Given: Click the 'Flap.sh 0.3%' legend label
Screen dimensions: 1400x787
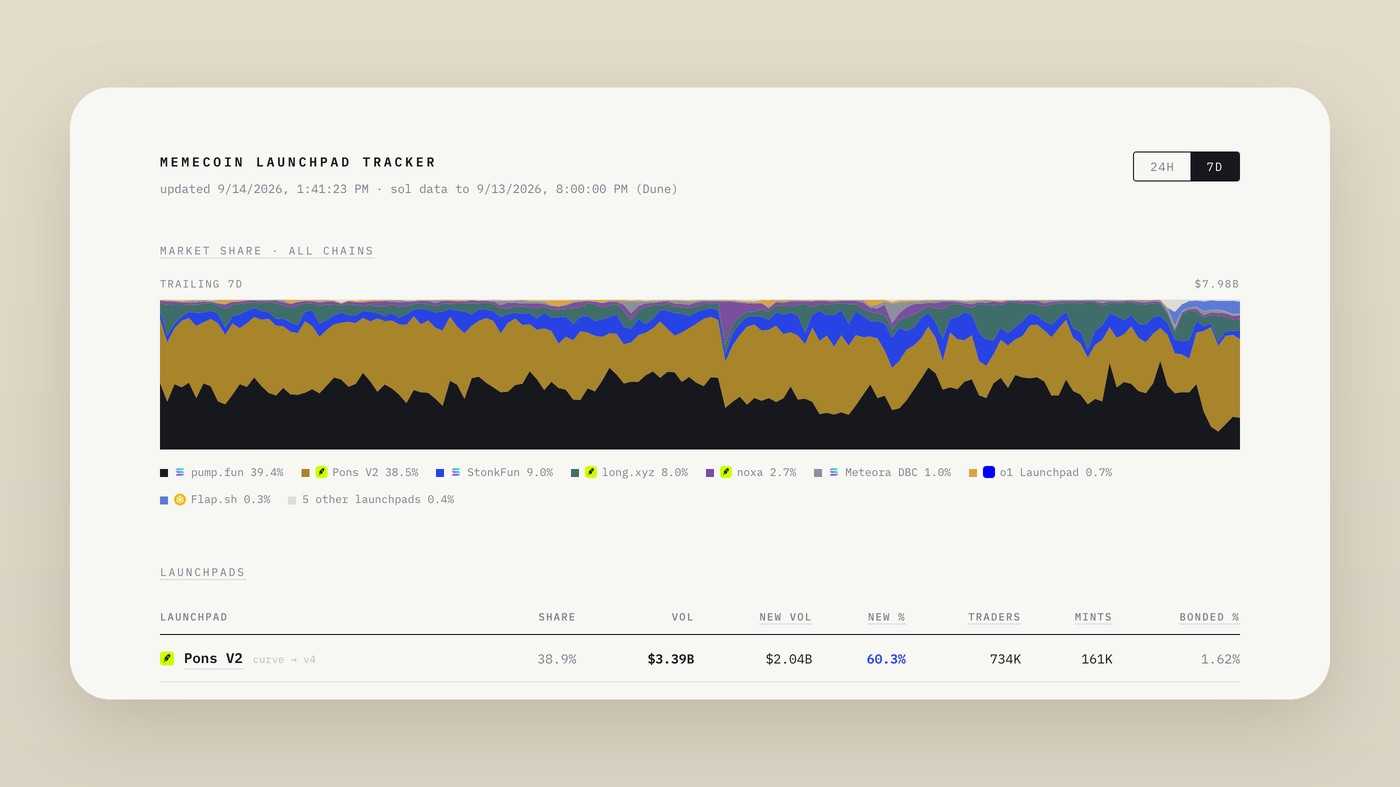Looking at the screenshot, I should coord(231,499).
